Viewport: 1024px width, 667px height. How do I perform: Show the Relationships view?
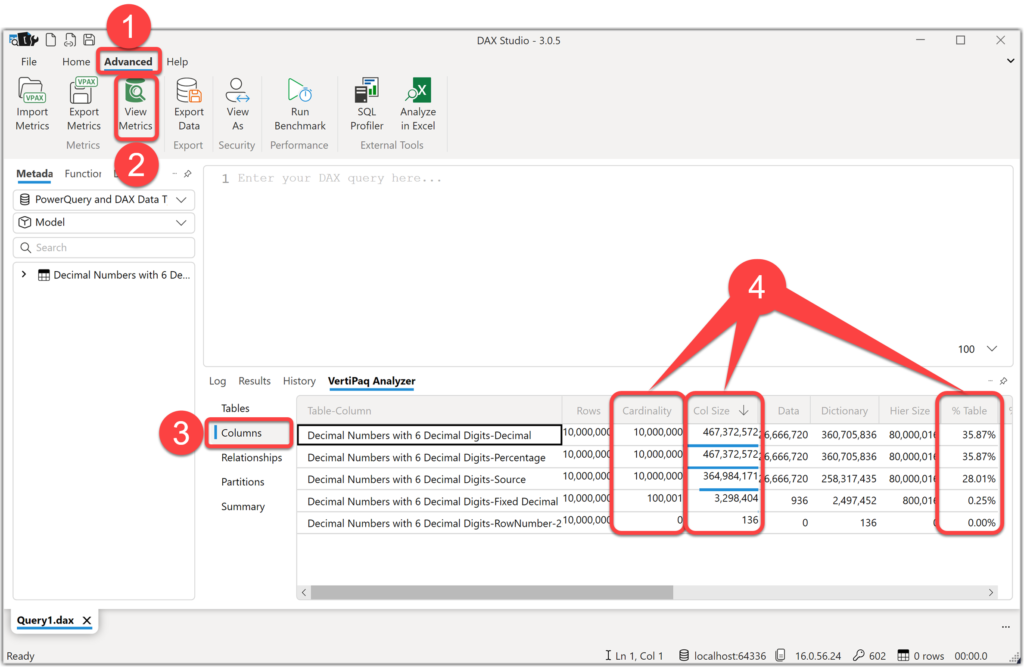point(251,457)
